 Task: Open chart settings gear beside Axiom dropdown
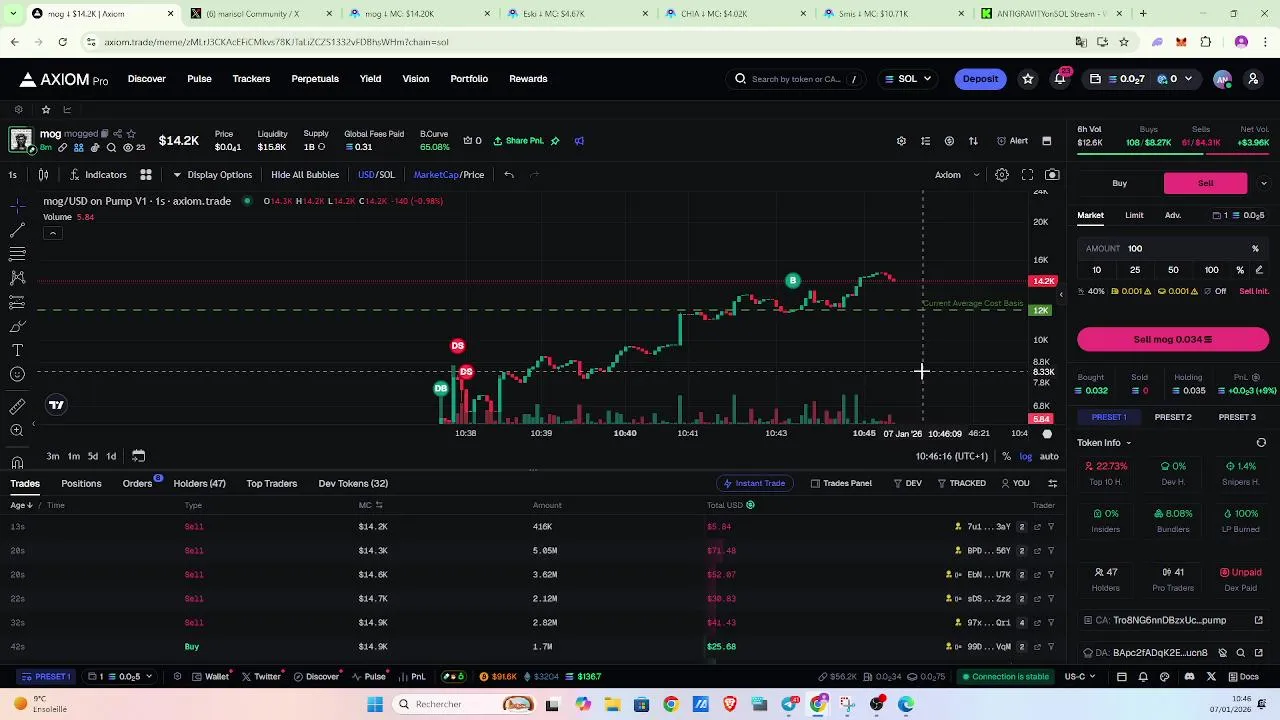[1001, 175]
